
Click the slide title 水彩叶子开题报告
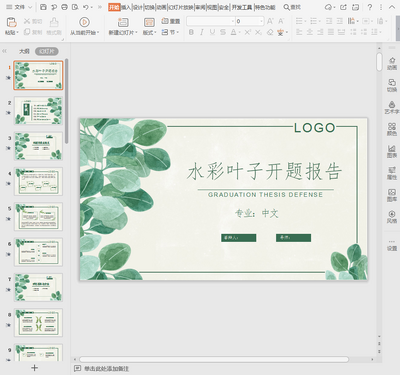click(x=264, y=171)
